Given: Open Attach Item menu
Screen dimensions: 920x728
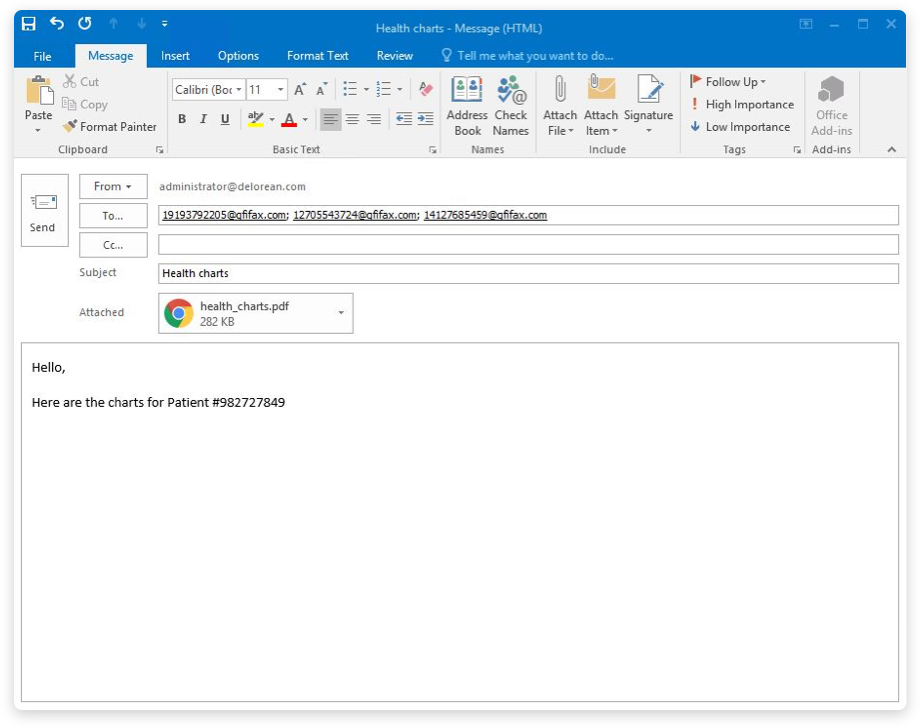Looking at the screenshot, I should click(601, 106).
